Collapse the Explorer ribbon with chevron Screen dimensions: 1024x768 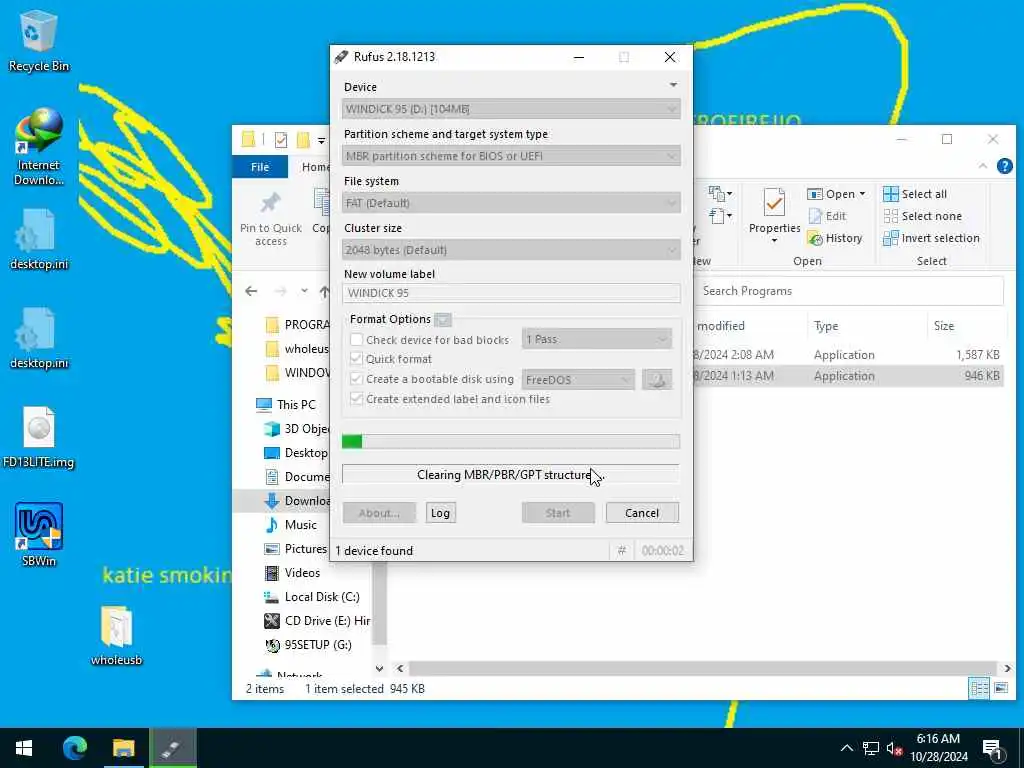[983, 167]
